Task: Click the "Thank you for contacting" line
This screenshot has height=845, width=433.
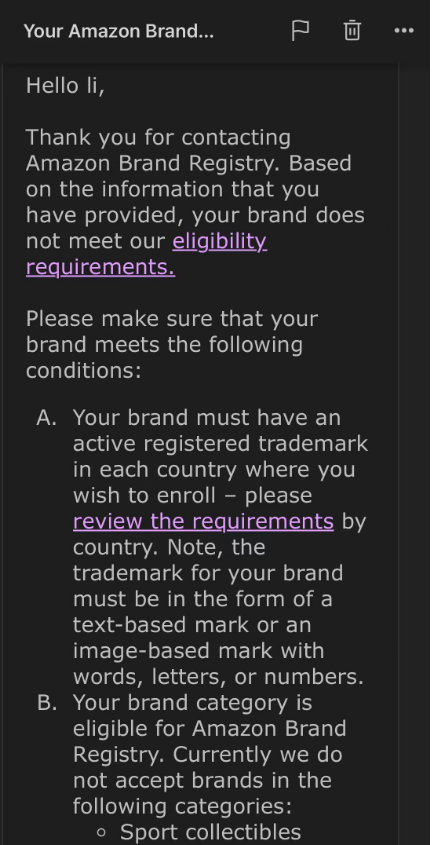Action: (x=159, y=137)
